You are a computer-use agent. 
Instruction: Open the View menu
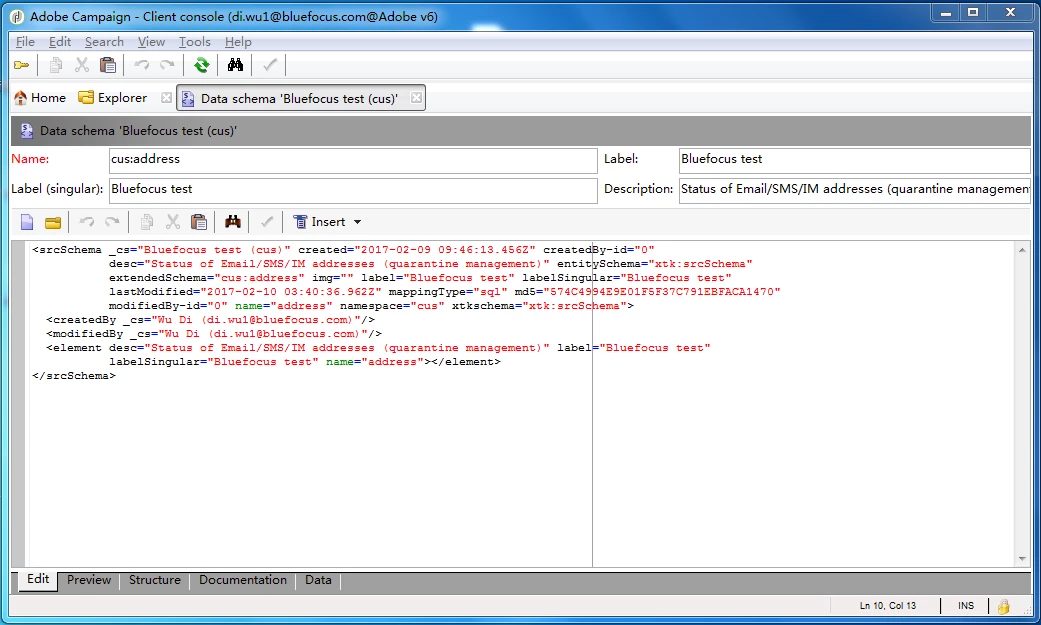(x=151, y=42)
